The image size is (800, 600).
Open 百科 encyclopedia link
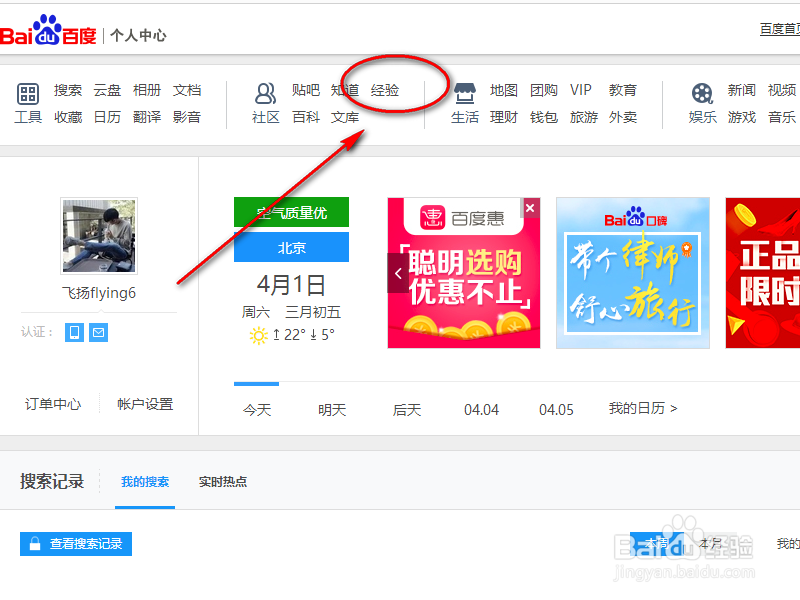coord(306,117)
